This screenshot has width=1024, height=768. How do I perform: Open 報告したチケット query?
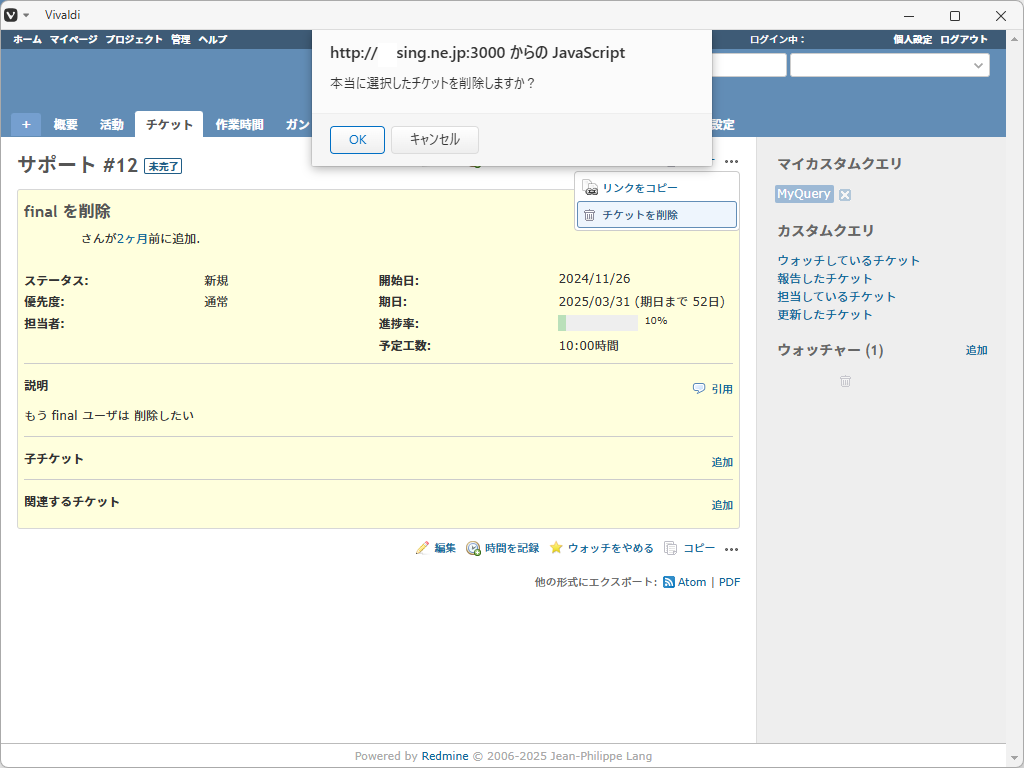(x=824, y=279)
